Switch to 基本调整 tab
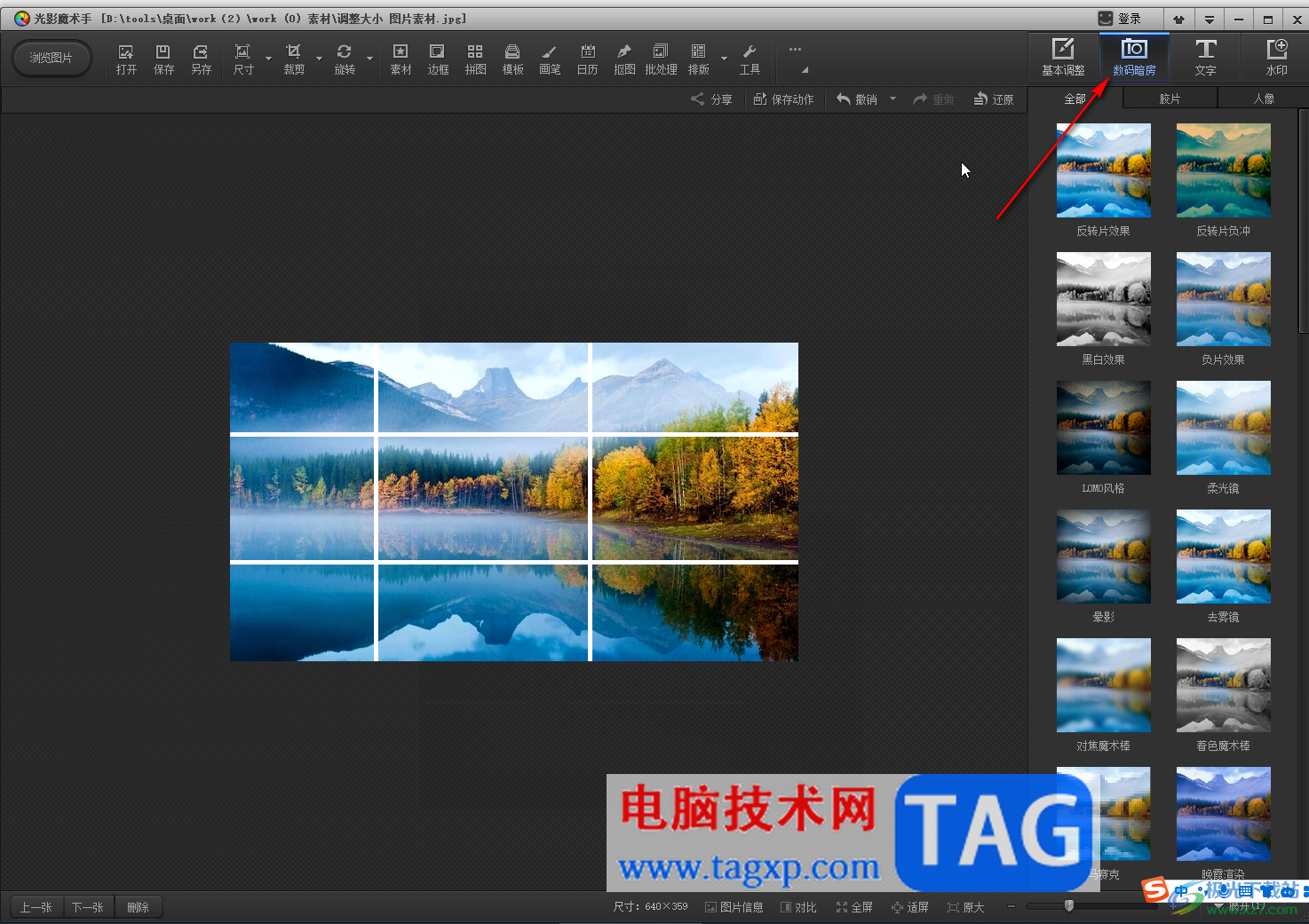Image resolution: width=1309 pixels, height=924 pixels. click(x=1063, y=58)
